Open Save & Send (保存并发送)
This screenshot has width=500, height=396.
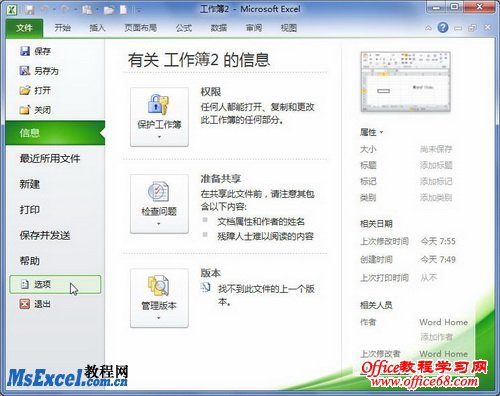45,235
